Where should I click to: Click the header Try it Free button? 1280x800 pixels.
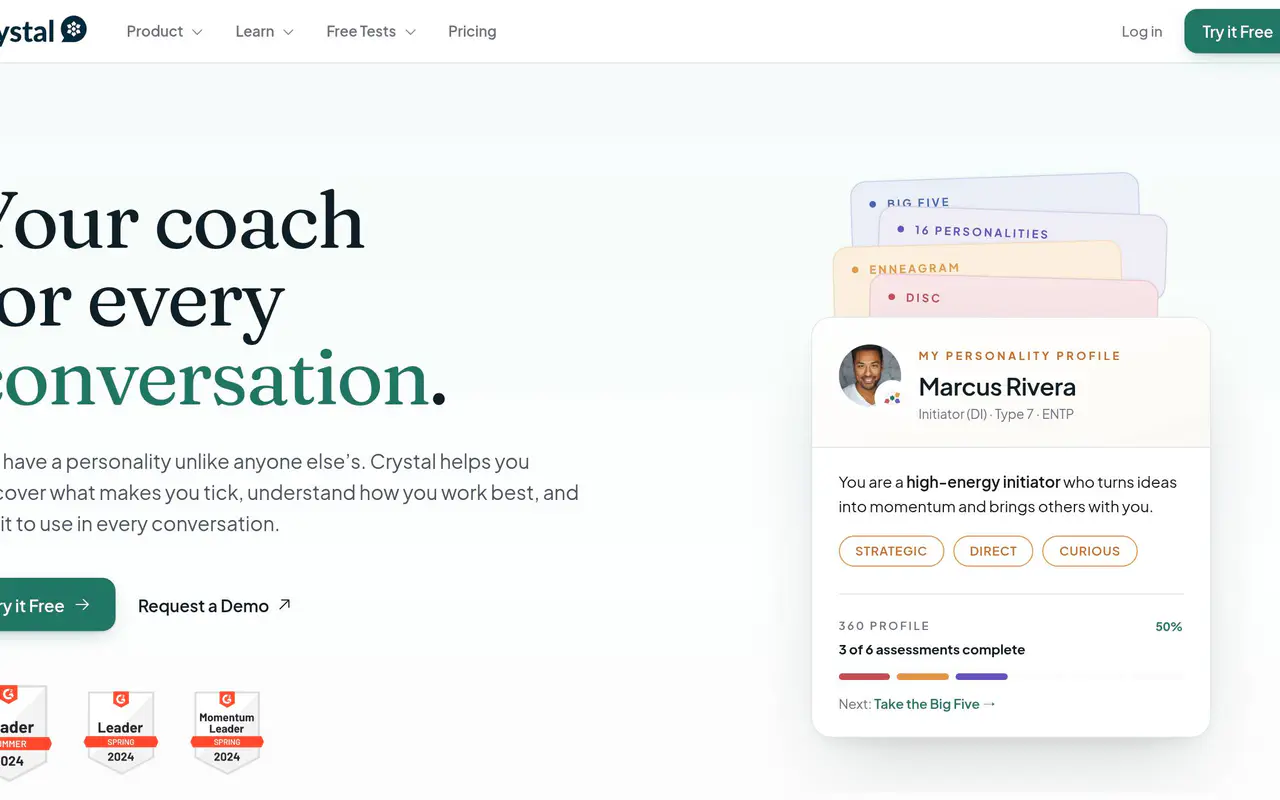[1232, 32]
